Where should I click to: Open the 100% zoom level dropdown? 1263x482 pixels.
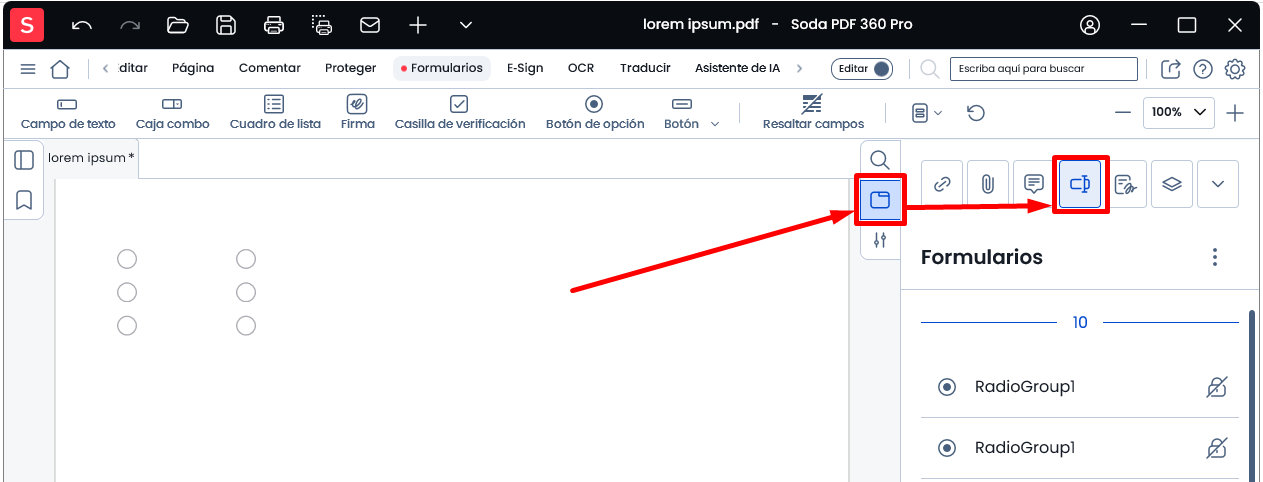coord(1179,112)
